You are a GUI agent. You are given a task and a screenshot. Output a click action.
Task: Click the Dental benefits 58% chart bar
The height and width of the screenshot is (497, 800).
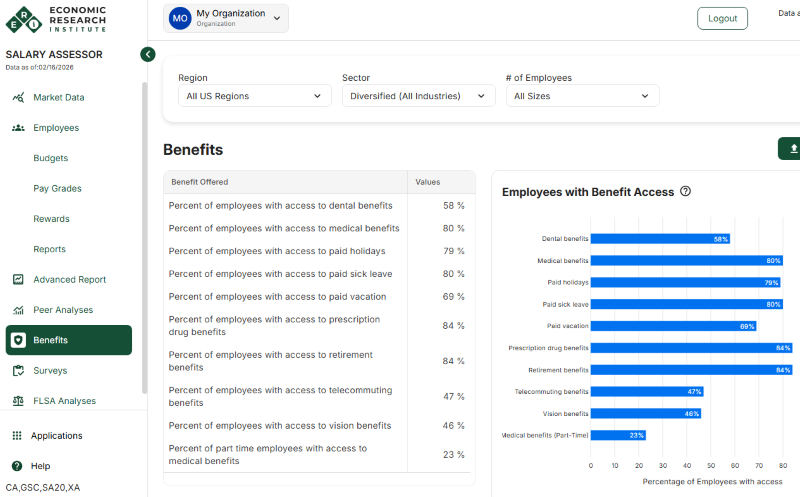point(660,239)
